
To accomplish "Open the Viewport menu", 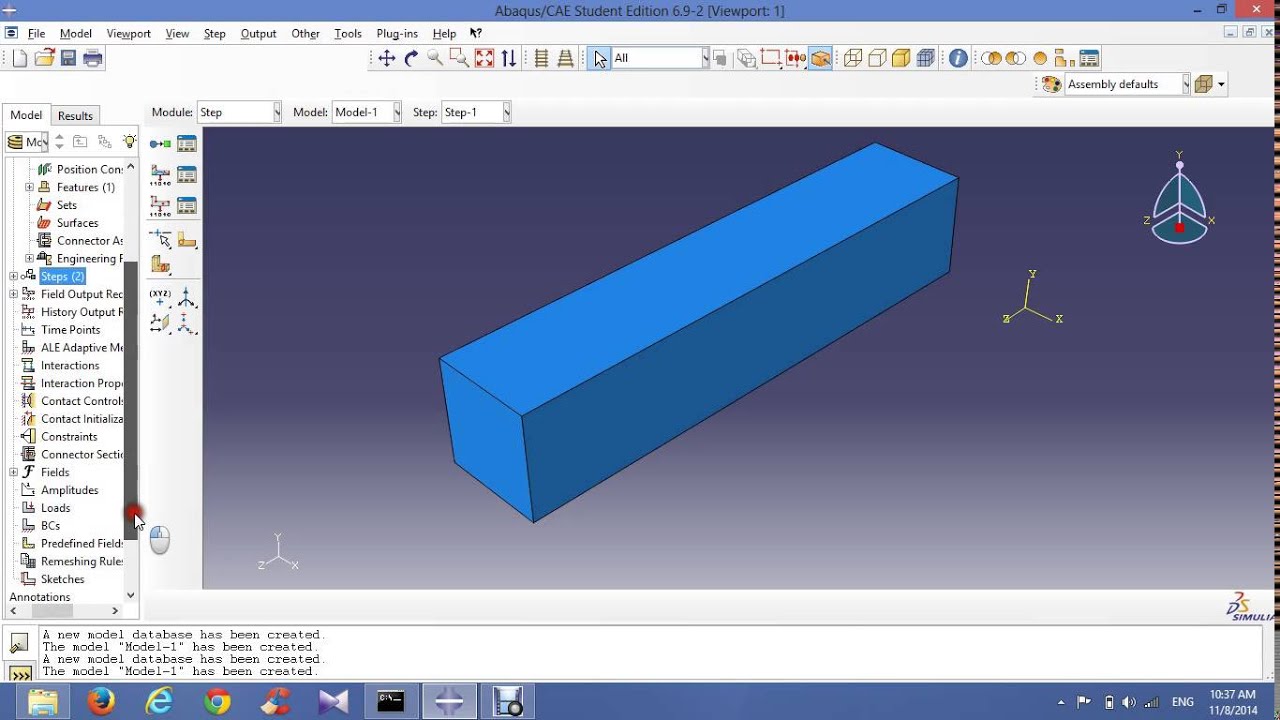I will [x=128, y=33].
